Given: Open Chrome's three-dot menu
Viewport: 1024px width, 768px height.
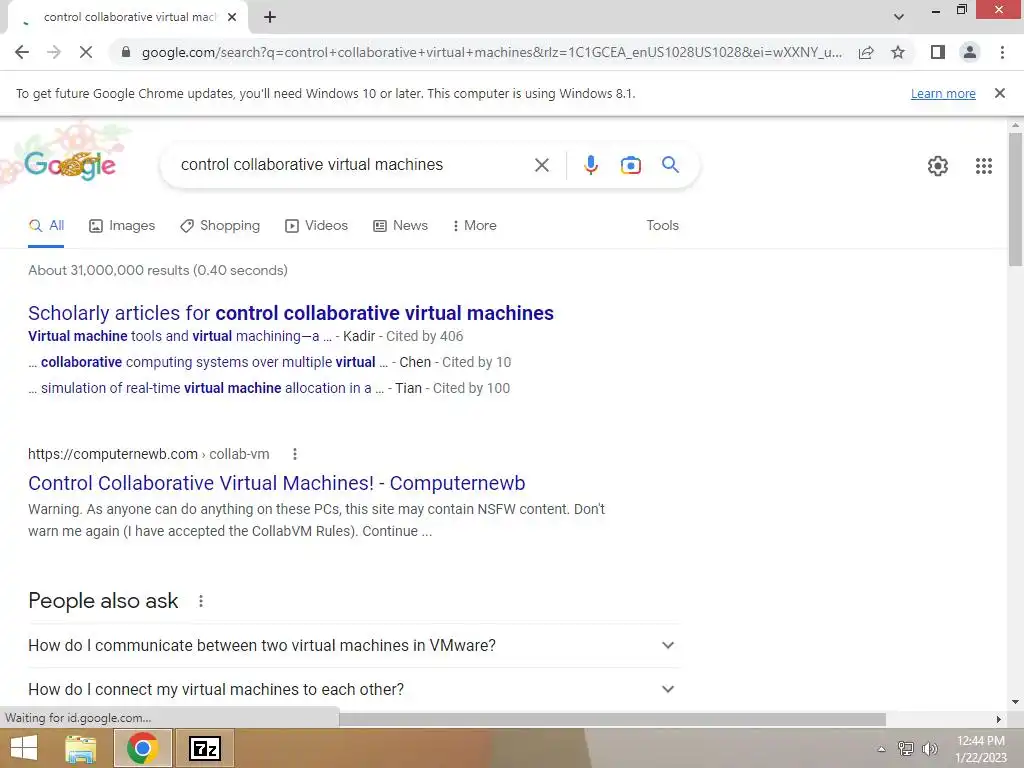Looking at the screenshot, I should click(1002, 52).
